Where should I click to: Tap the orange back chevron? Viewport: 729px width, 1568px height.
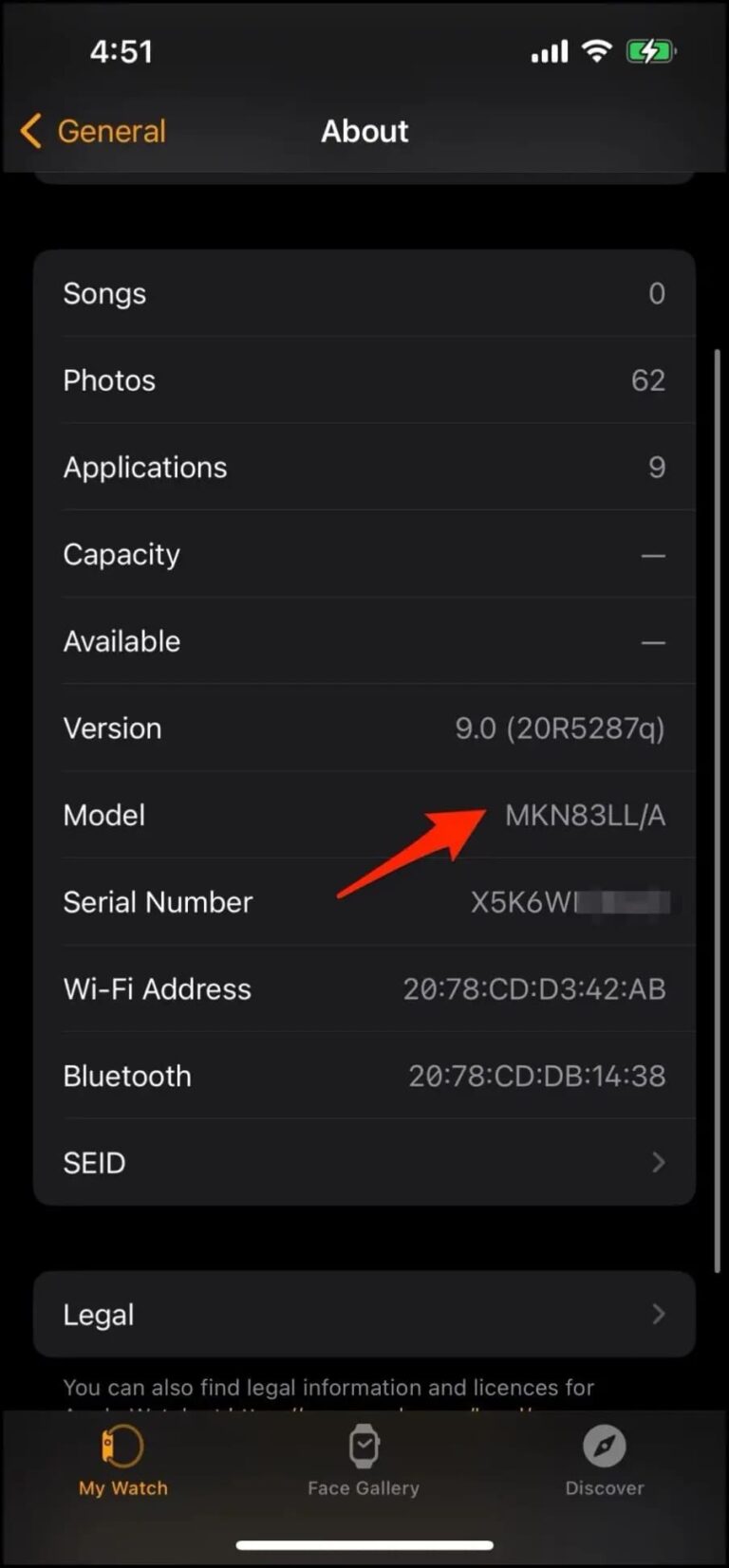pyautogui.click(x=29, y=131)
